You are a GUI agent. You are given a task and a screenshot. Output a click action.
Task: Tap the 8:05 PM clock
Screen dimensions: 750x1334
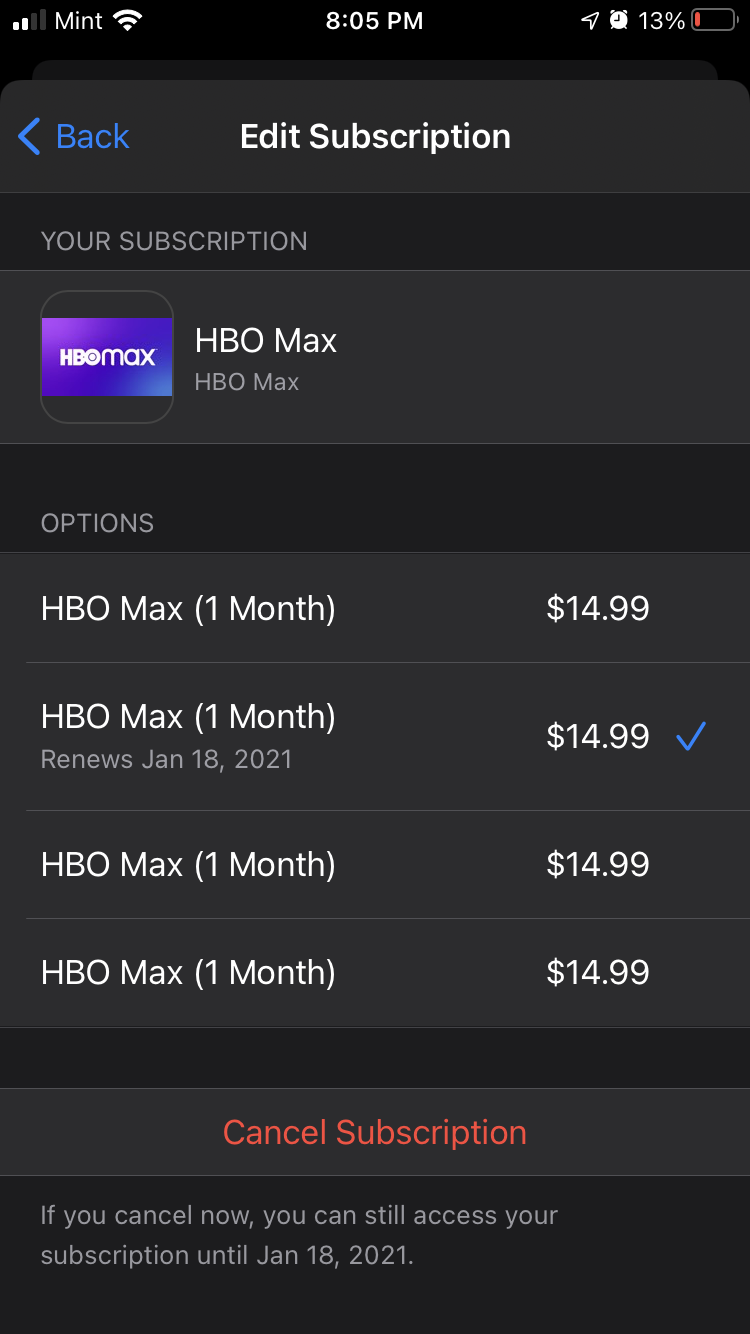pyautogui.click(x=374, y=20)
